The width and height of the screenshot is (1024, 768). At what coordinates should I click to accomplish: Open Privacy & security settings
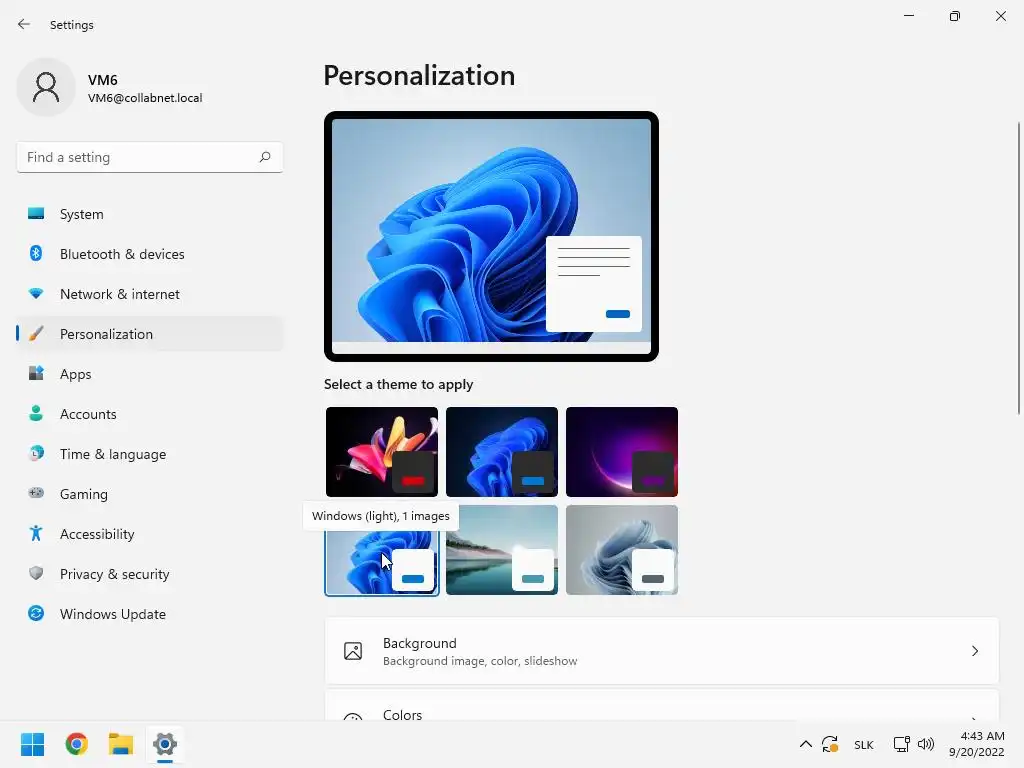tap(150, 574)
